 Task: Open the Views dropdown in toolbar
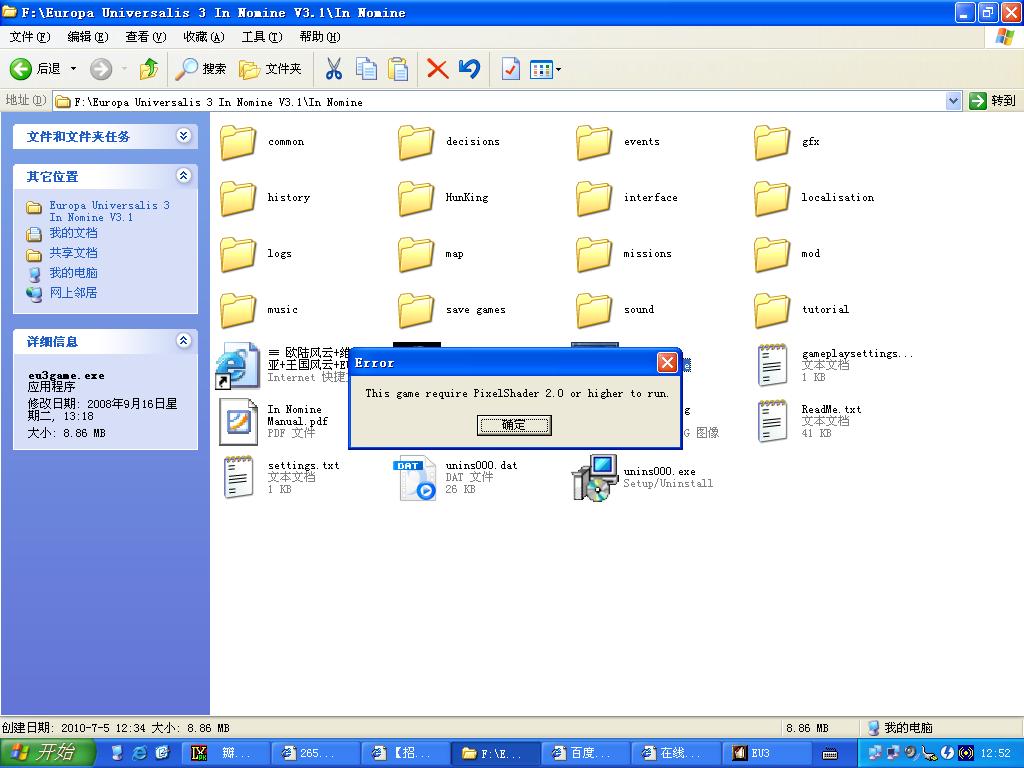click(545, 69)
